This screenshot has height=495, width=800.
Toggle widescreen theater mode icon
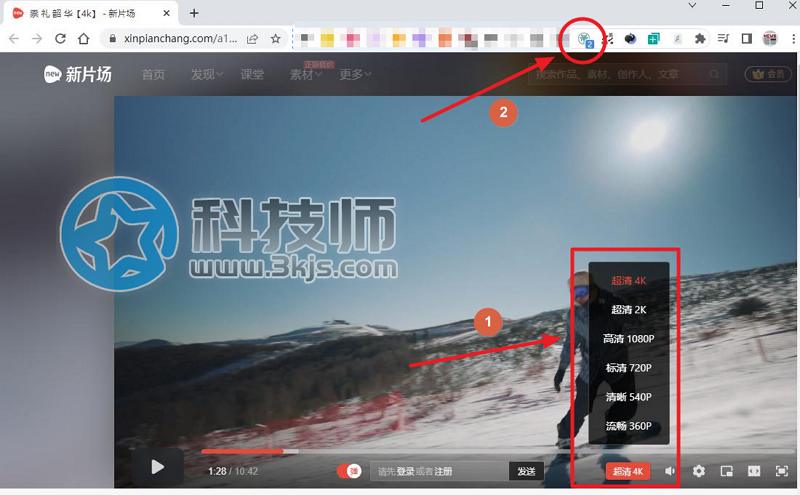(x=754, y=471)
